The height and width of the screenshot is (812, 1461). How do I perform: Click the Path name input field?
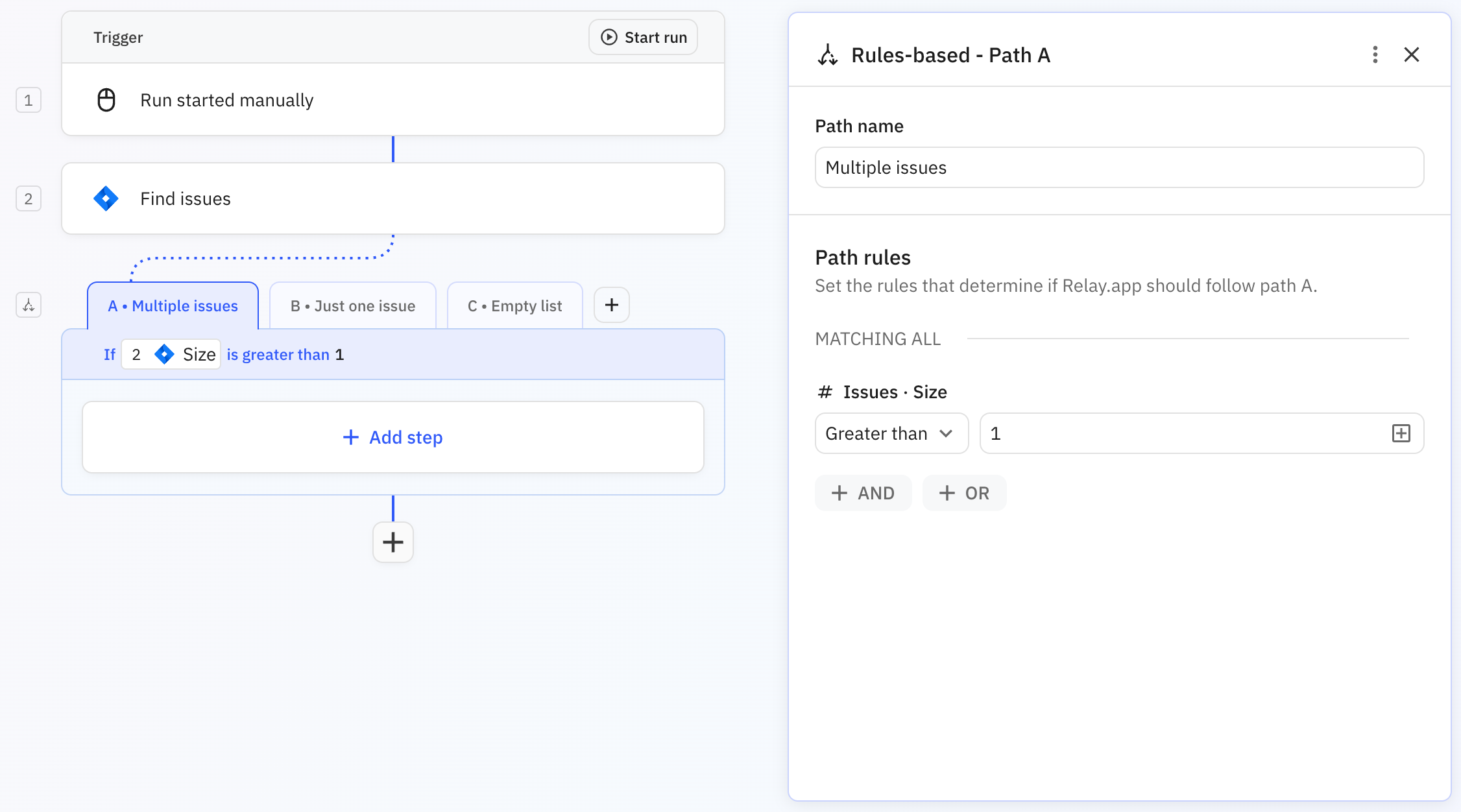(1118, 167)
